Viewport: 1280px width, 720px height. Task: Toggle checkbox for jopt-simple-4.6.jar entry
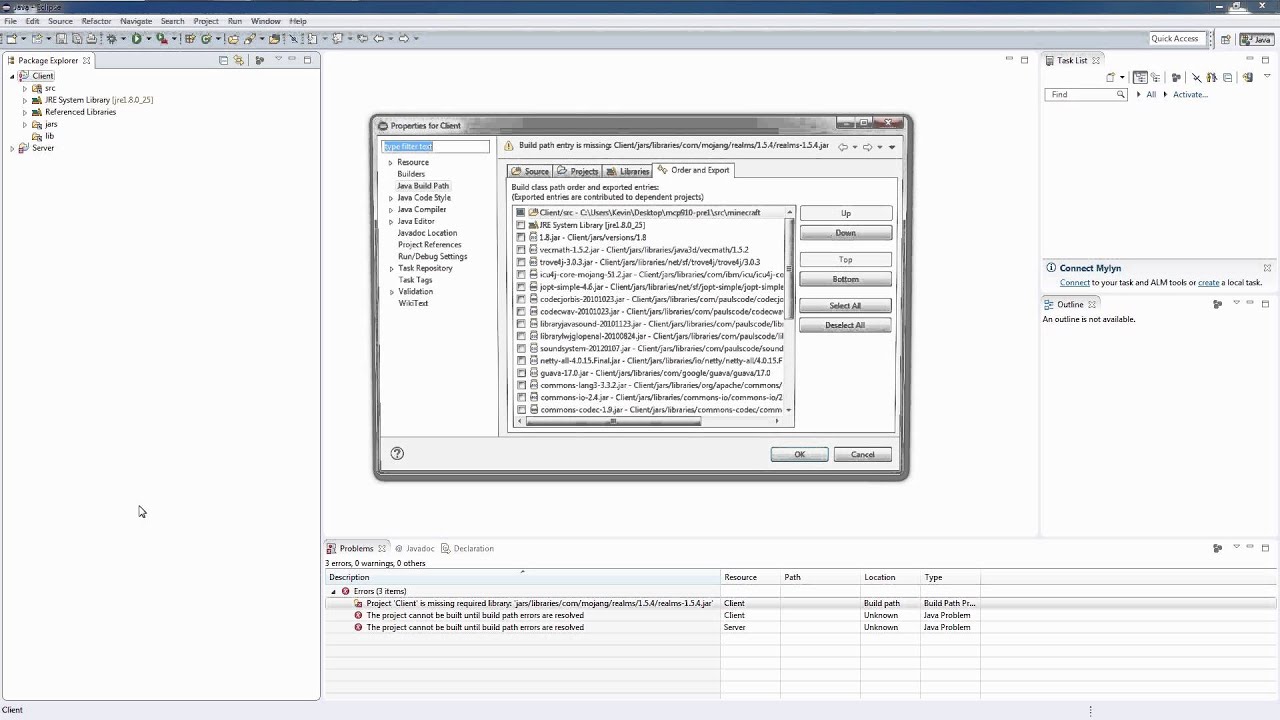pyautogui.click(x=521, y=287)
